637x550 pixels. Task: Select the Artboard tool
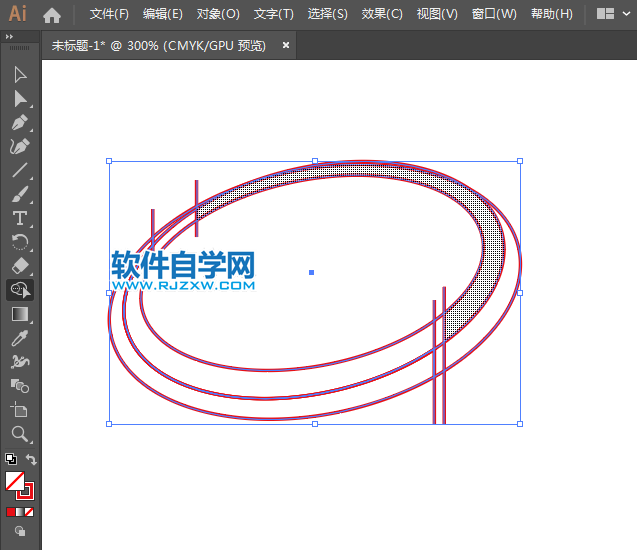20,409
